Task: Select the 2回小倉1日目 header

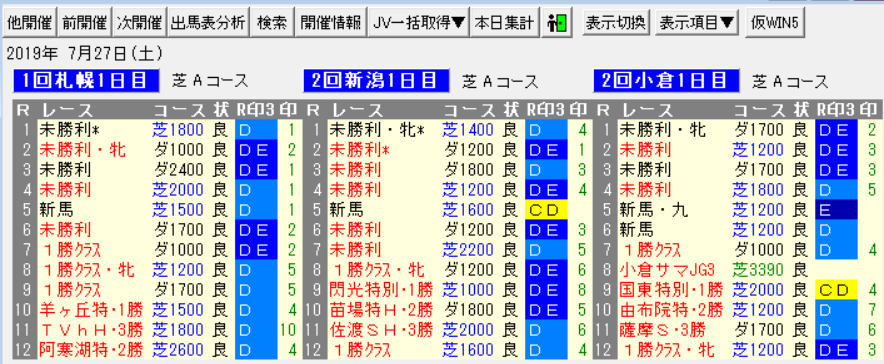Action: (666, 81)
